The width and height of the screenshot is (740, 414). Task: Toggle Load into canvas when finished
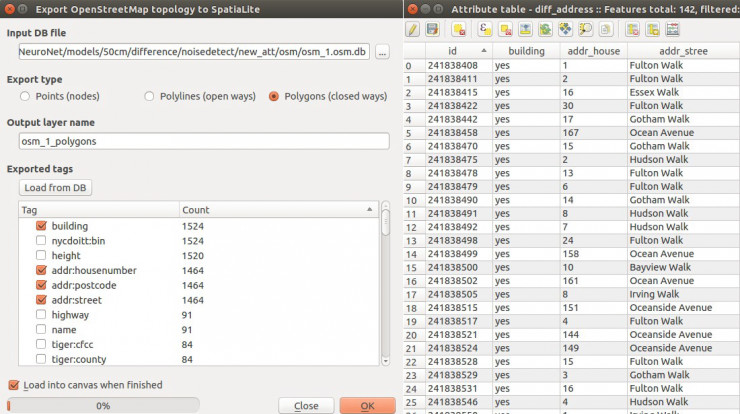click(x=14, y=385)
